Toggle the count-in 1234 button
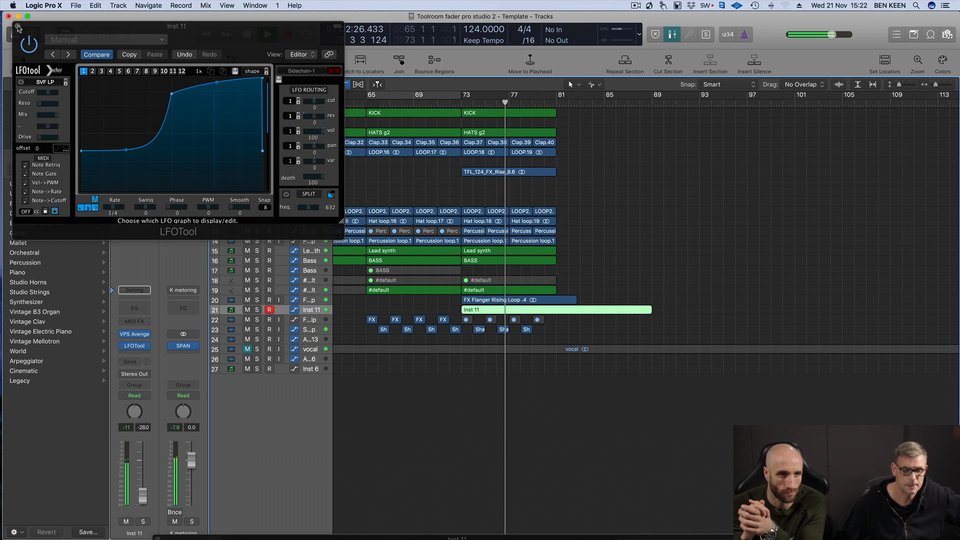 (727, 35)
